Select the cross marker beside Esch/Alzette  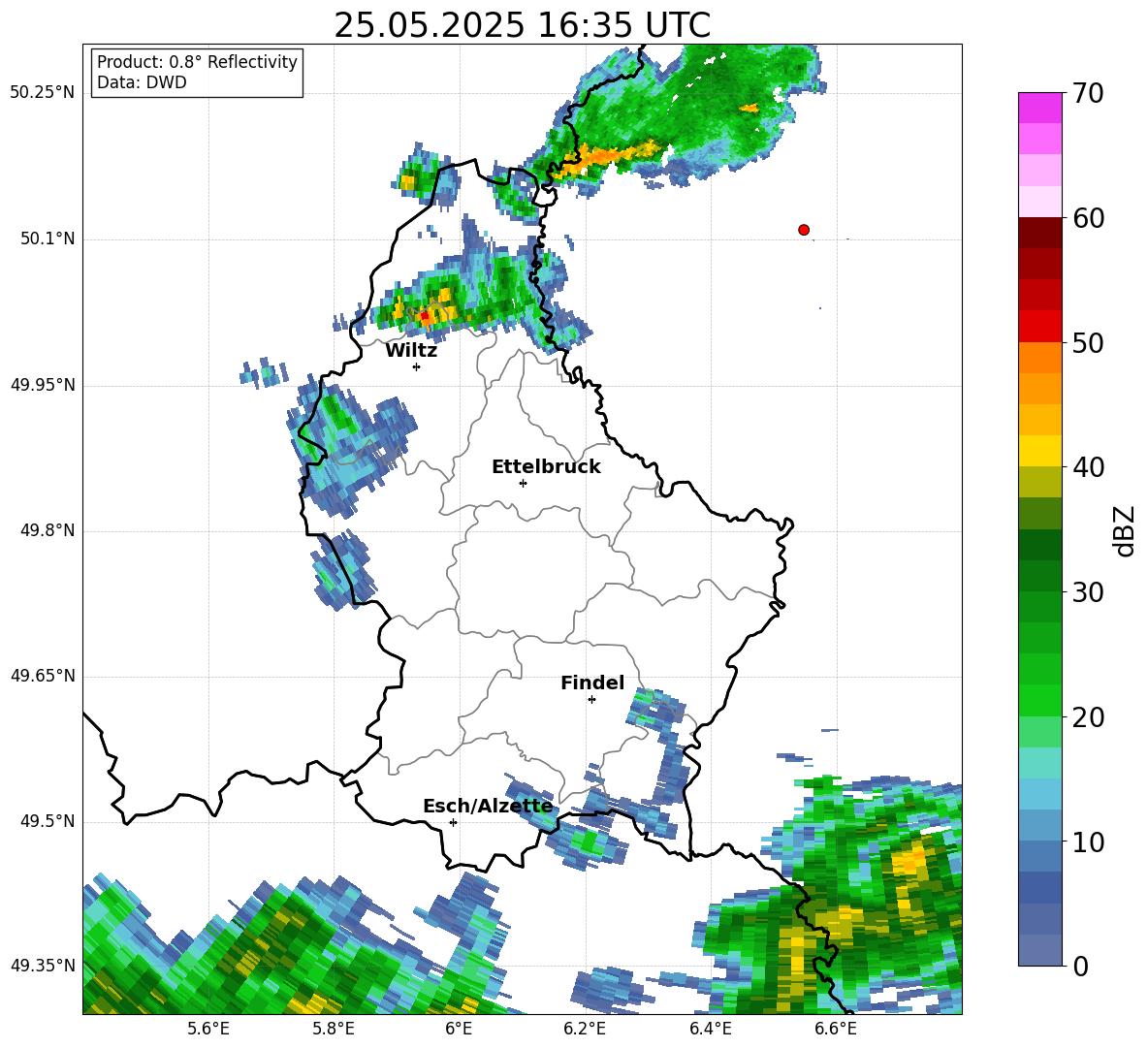click(453, 822)
